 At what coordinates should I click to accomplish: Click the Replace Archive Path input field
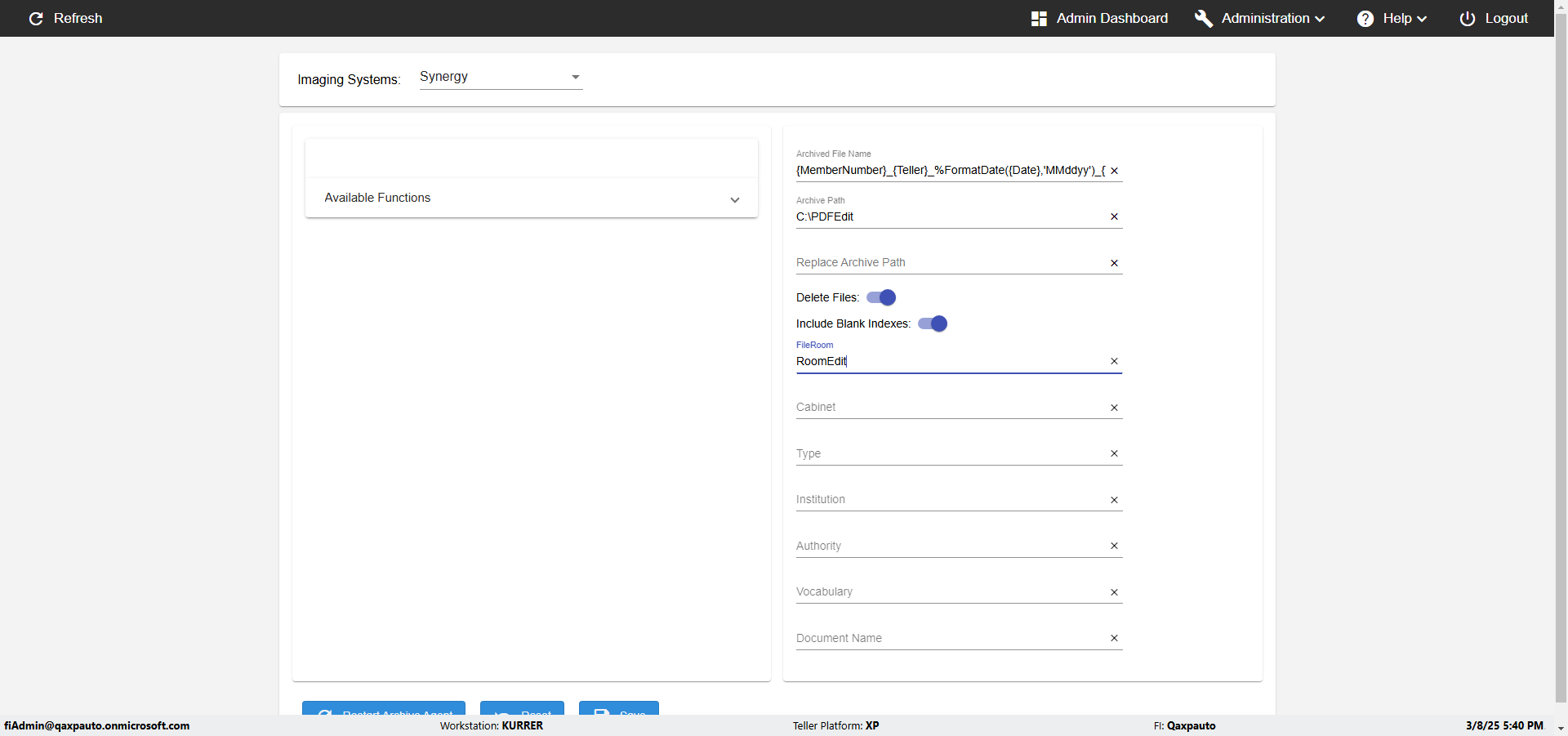(x=947, y=262)
